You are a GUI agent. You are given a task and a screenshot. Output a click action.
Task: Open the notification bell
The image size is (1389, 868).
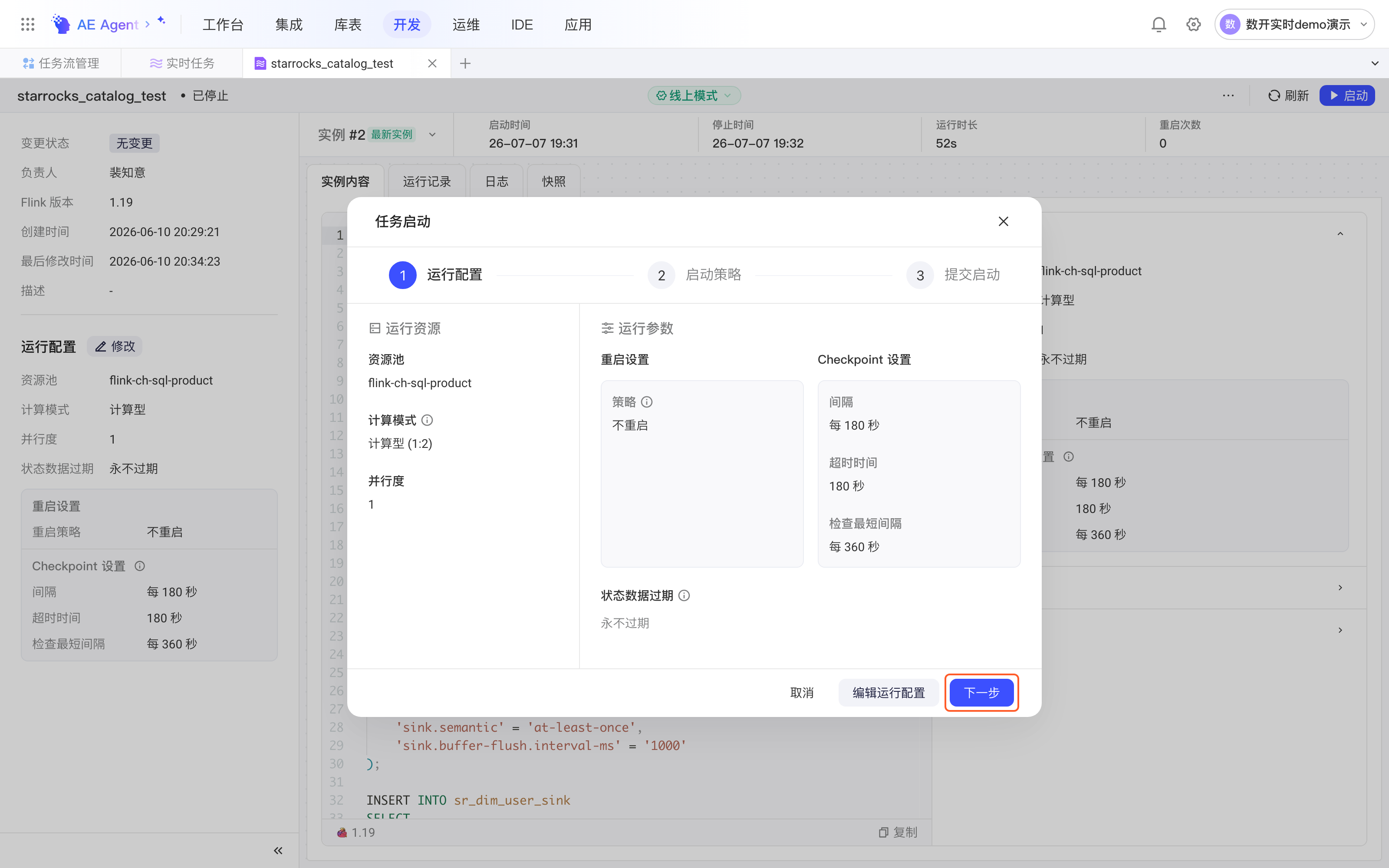(x=1158, y=24)
